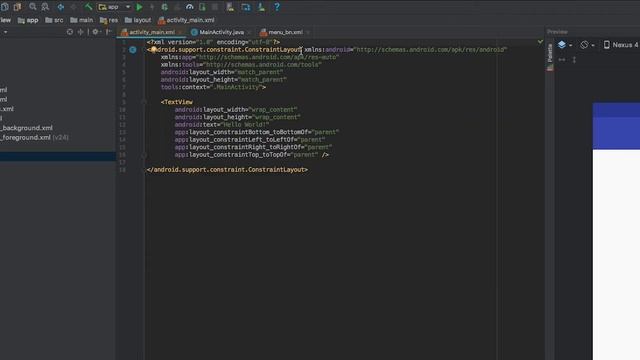Click the Design Surface layers icon
Image resolution: width=640 pixels, height=360 pixels.
click(x=562, y=45)
